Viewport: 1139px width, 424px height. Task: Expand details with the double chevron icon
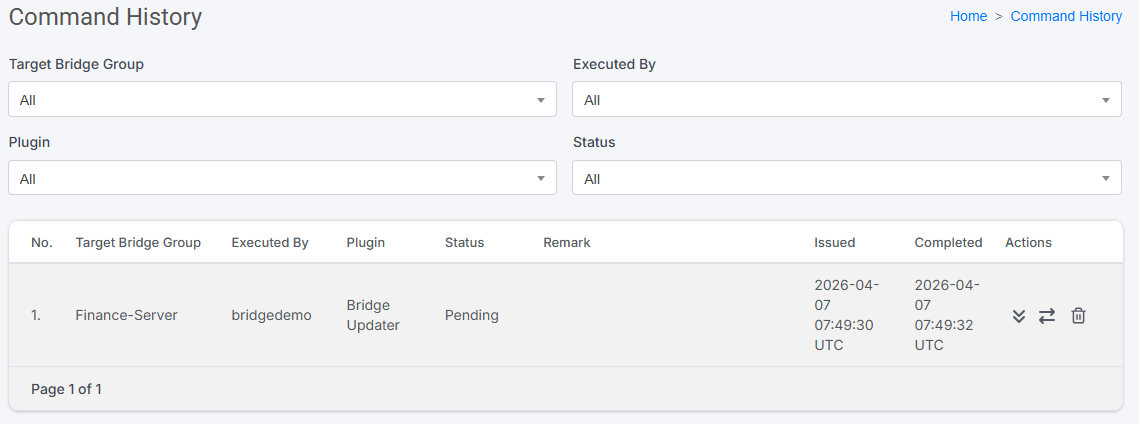pyautogui.click(x=1019, y=316)
